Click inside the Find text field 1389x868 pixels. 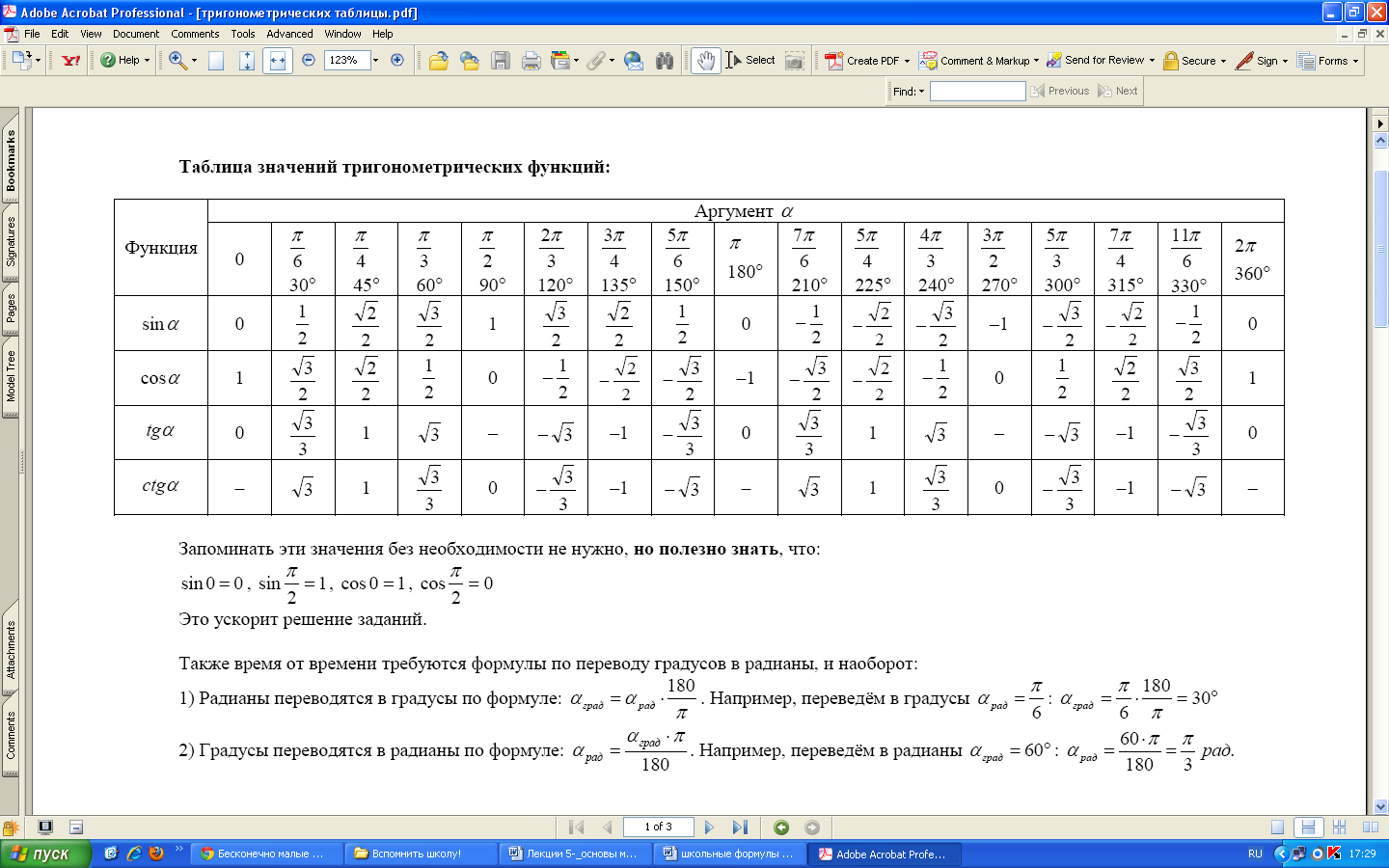pyautogui.click(x=977, y=91)
